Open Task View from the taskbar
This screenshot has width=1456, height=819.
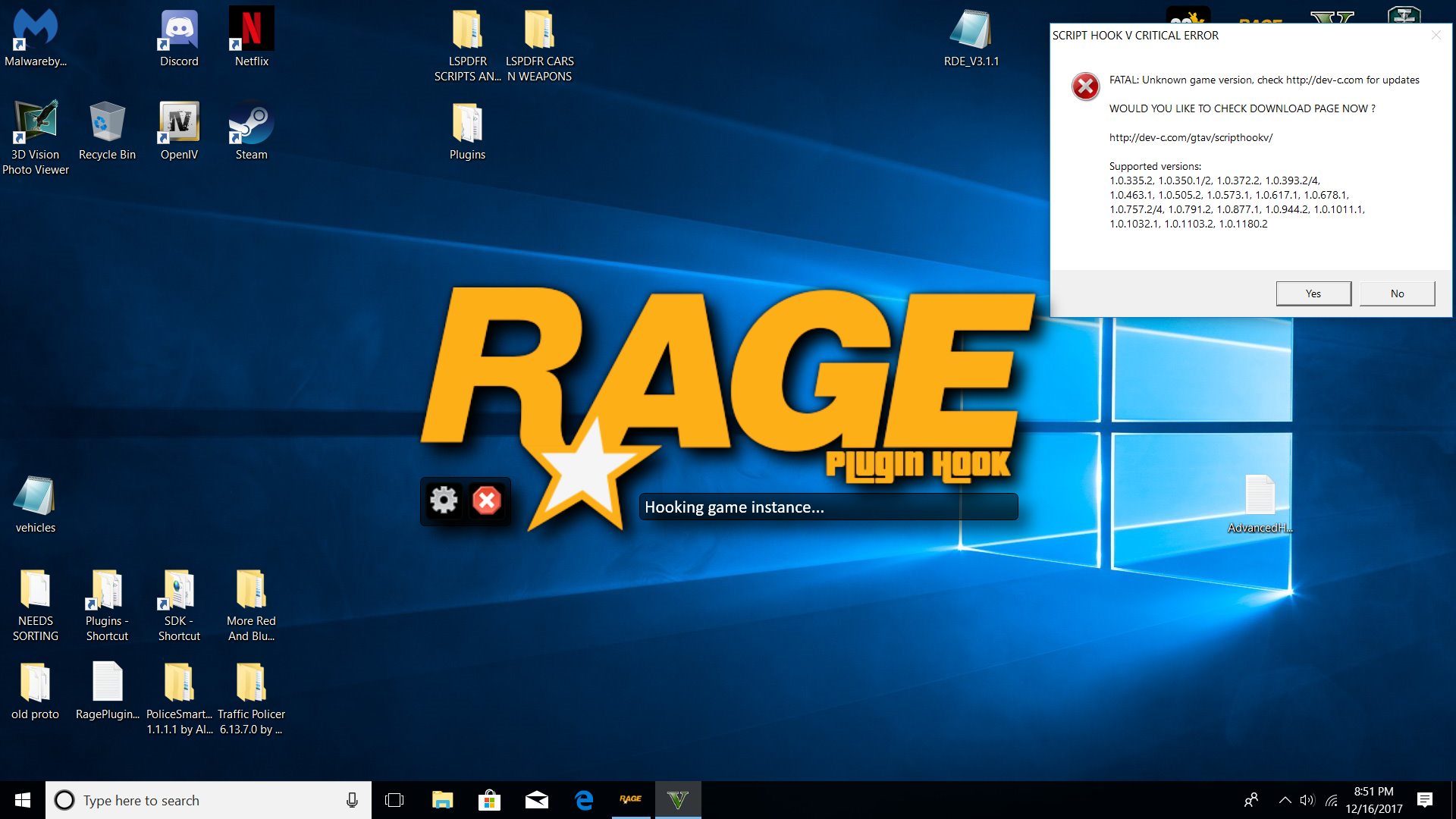[x=394, y=800]
